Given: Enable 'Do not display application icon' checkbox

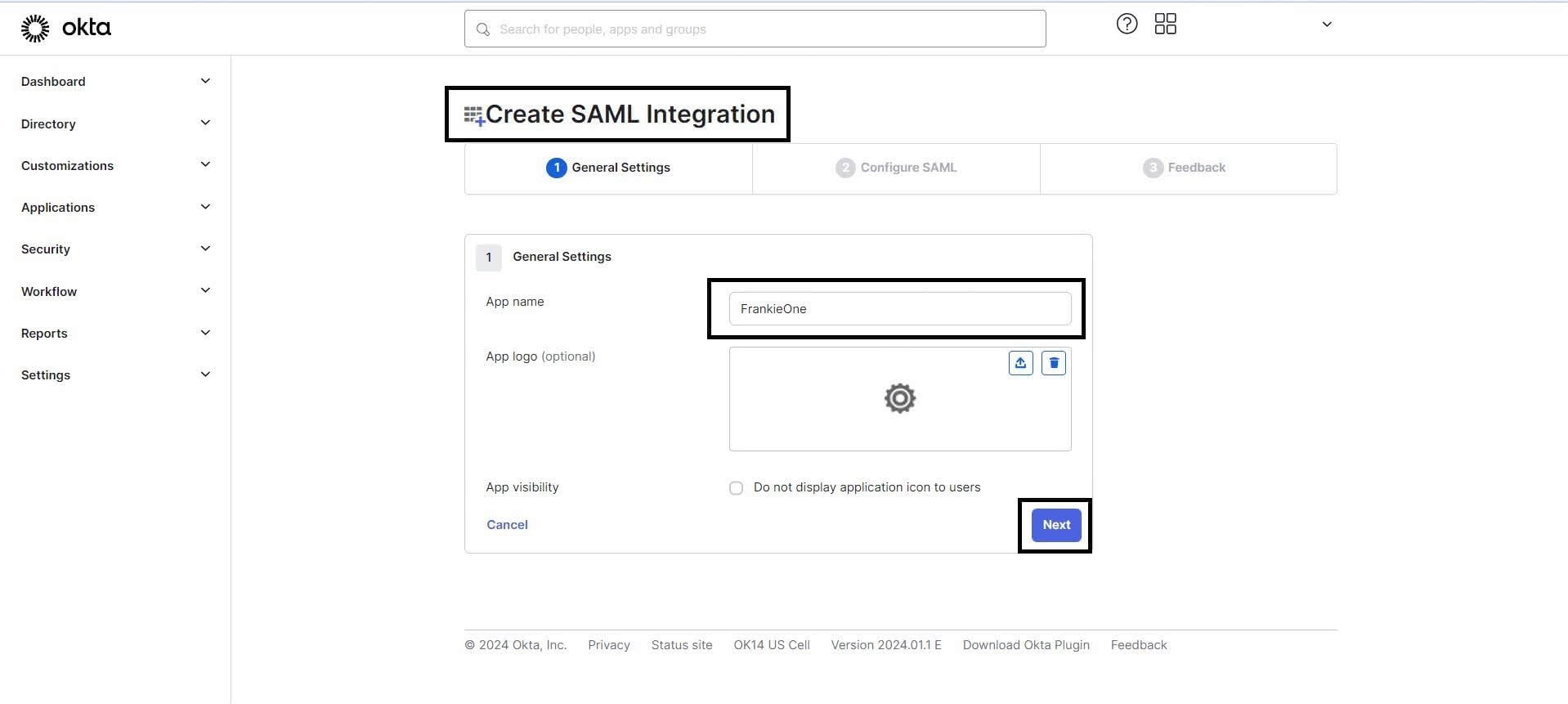Looking at the screenshot, I should [736, 488].
